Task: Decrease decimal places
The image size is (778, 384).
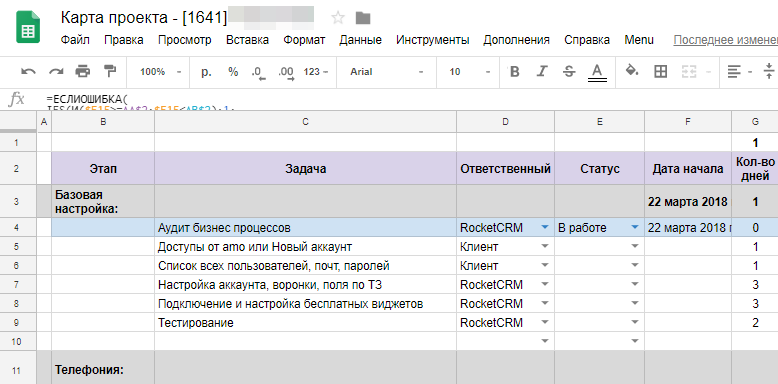Action: coord(259,72)
